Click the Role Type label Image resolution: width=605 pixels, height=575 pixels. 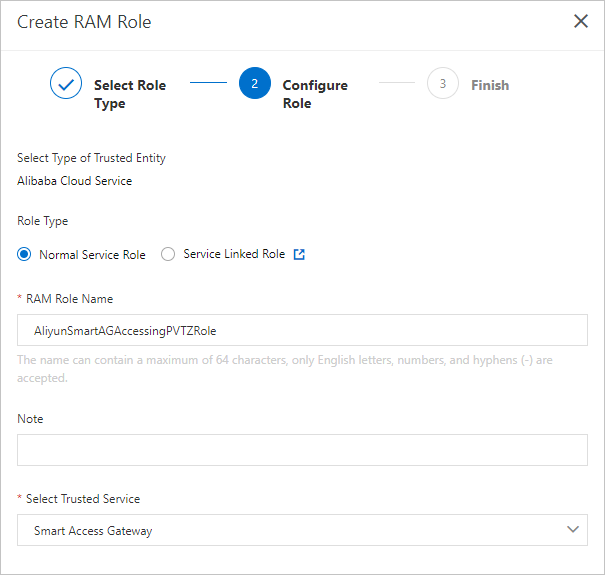(x=42, y=221)
